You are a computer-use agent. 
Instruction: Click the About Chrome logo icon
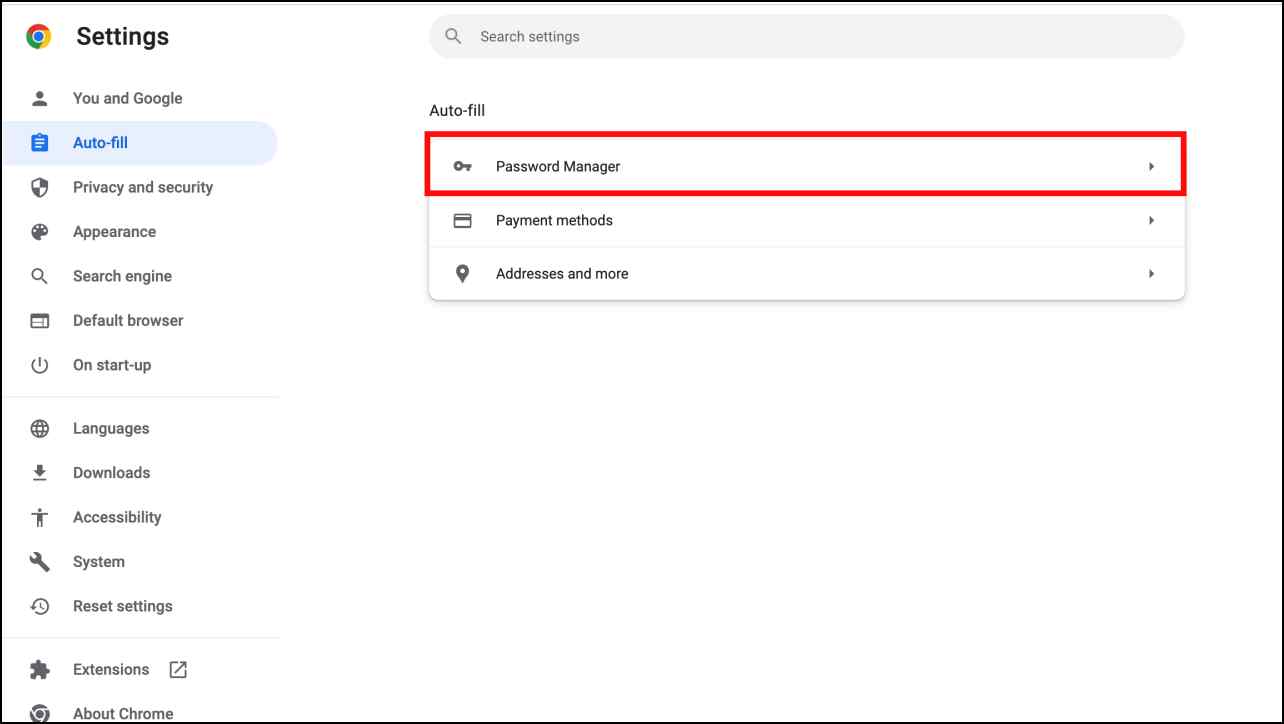[39, 714]
